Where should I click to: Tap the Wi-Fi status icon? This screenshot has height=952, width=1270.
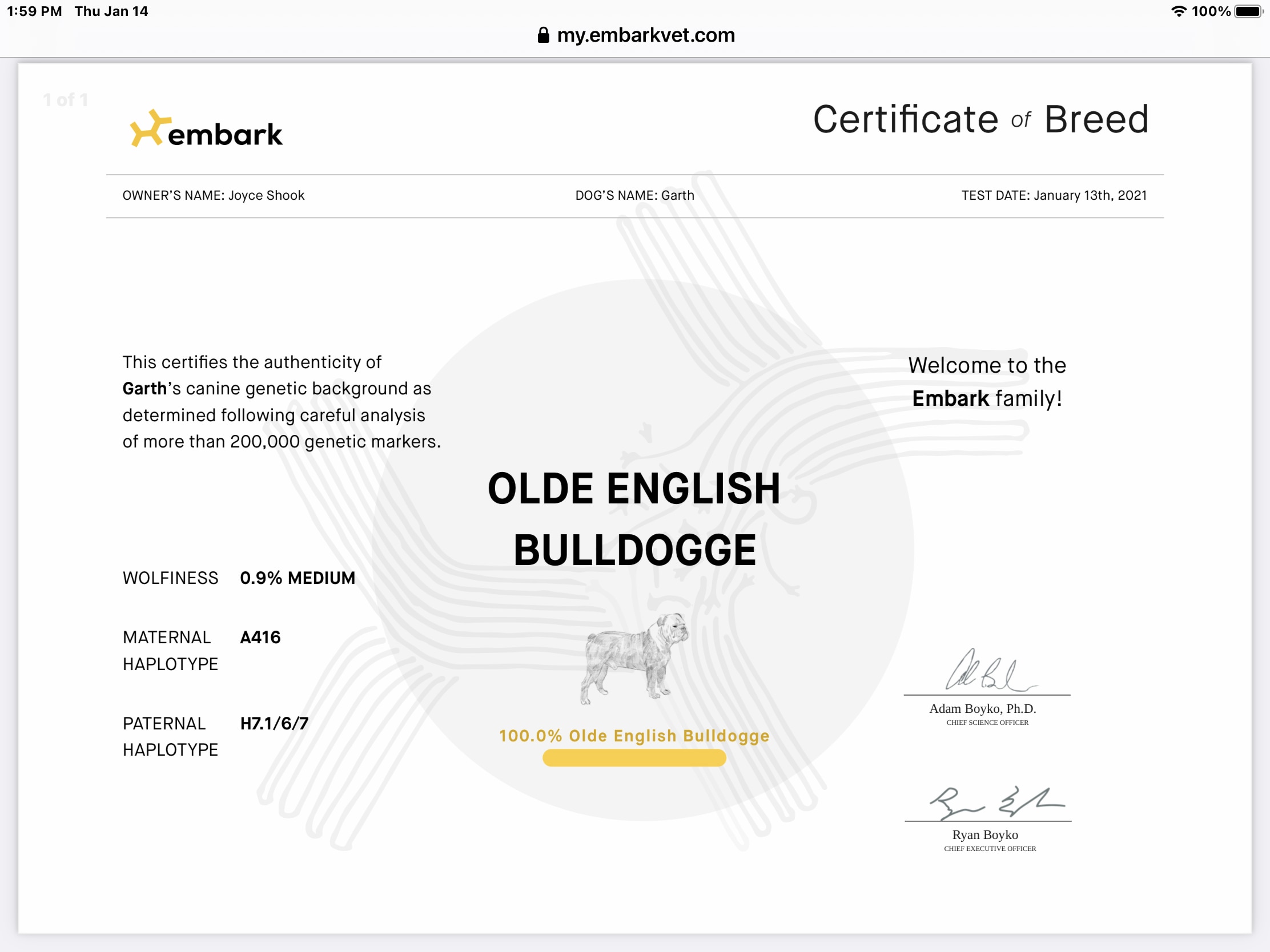point(1179,11)
